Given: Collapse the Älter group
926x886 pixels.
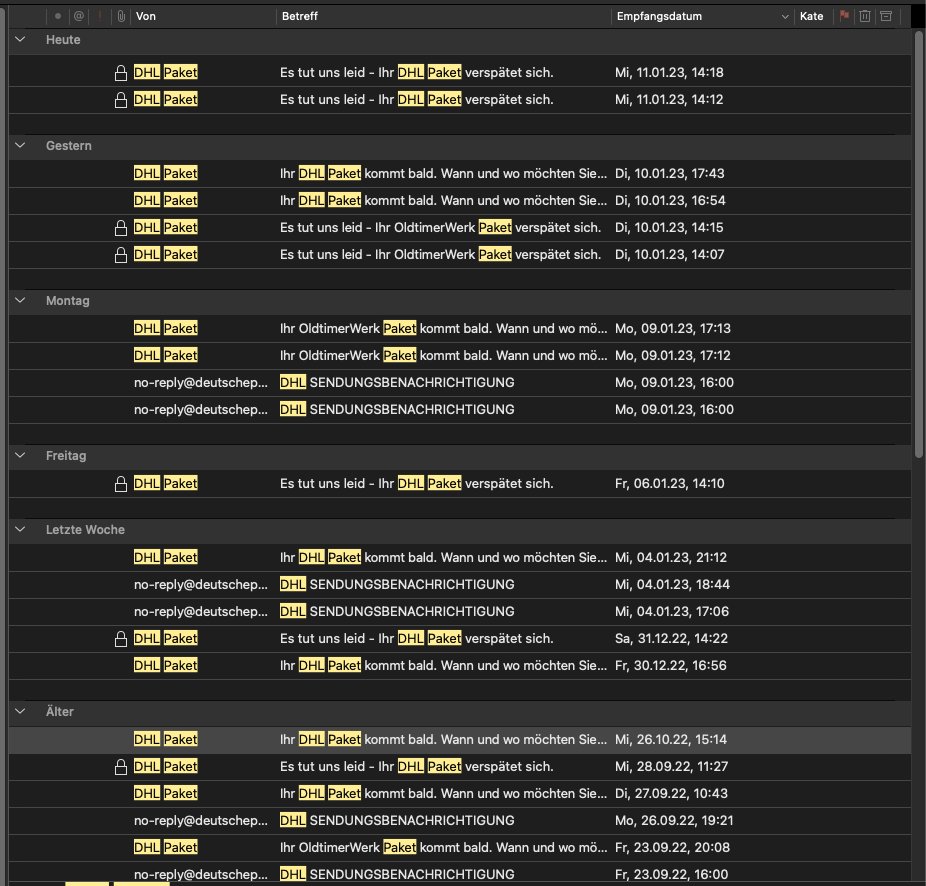Looking at the screenshot, I should (20, 711).
